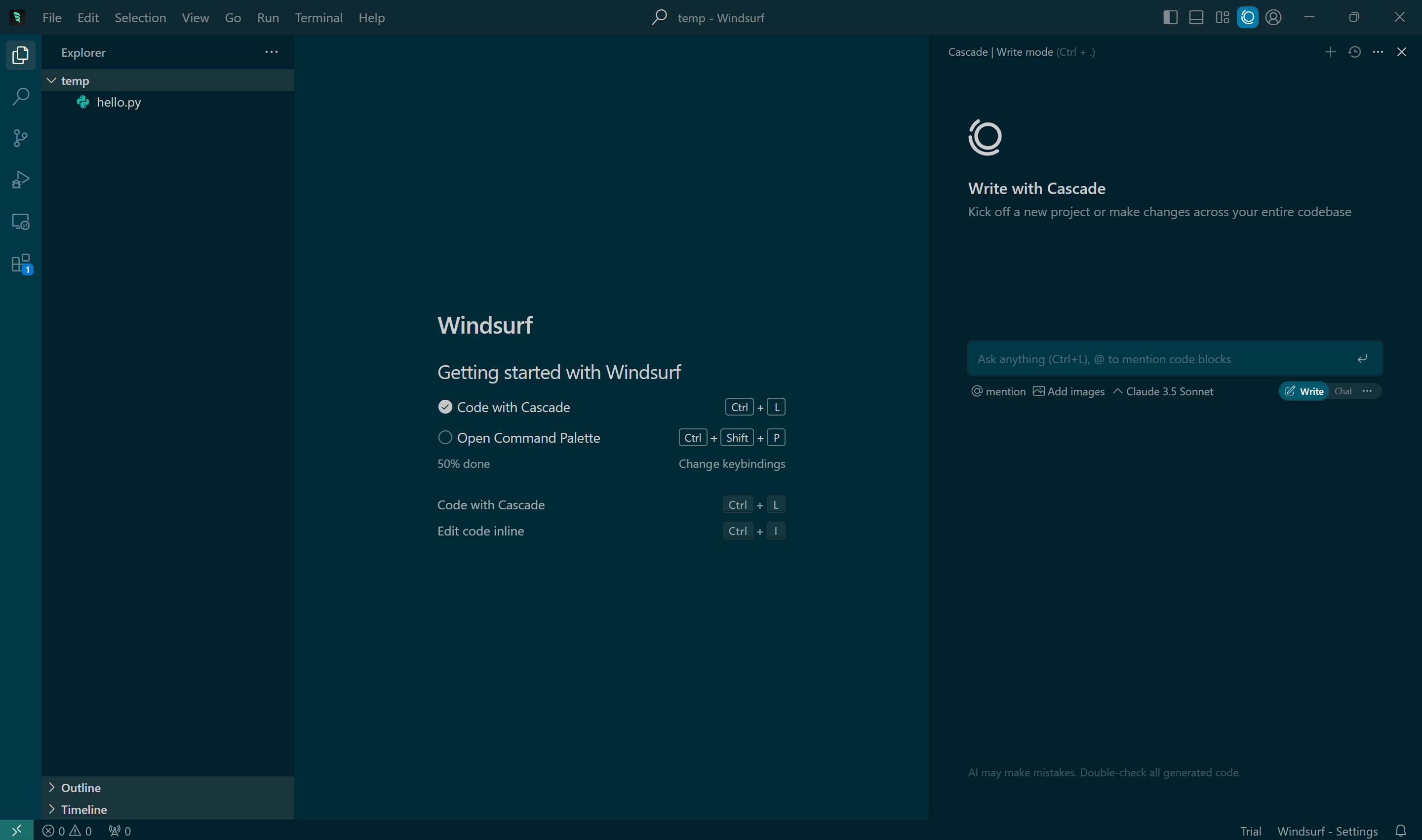Screen dimensions: 1422x840
Task: Click the ports forwarded status bar item
Action: (x=119, y=831)
